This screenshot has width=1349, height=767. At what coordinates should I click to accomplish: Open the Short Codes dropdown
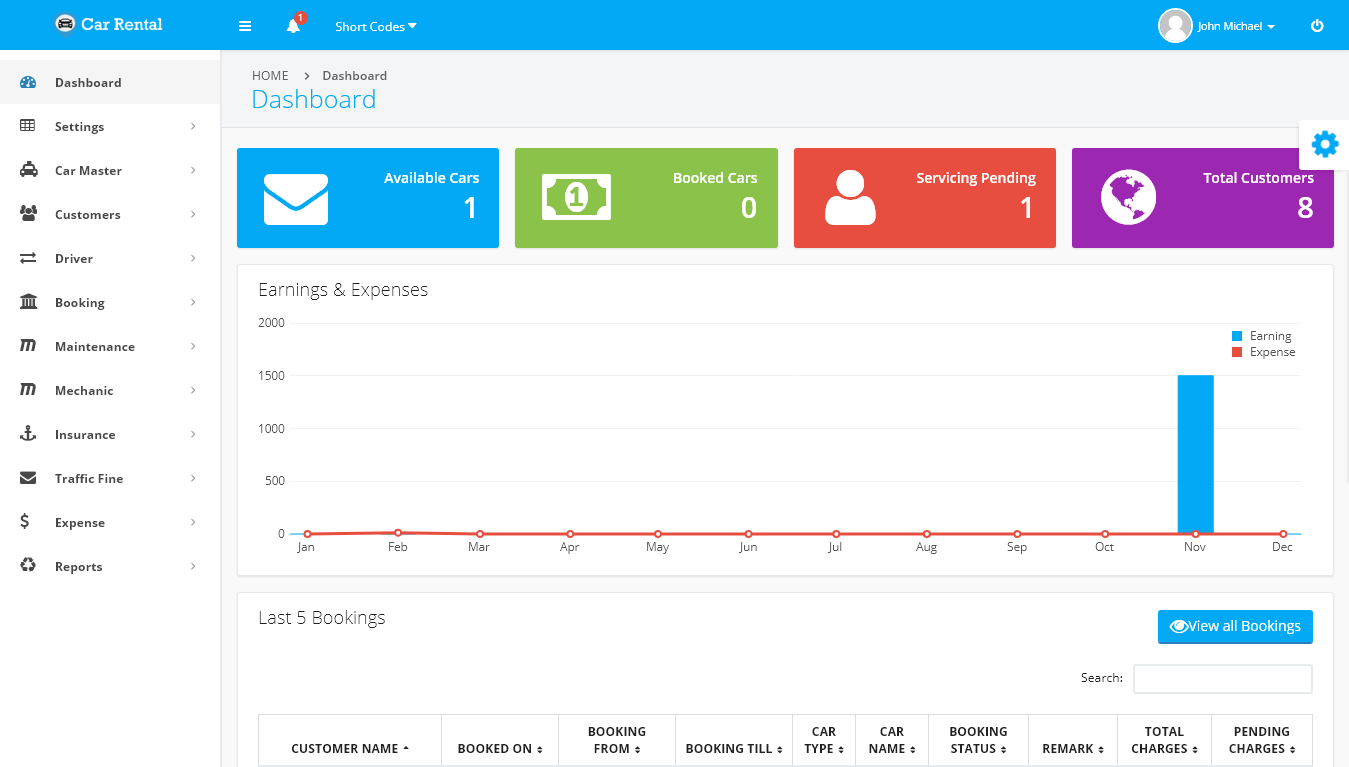pyautogui.click(x=375, y=26)
